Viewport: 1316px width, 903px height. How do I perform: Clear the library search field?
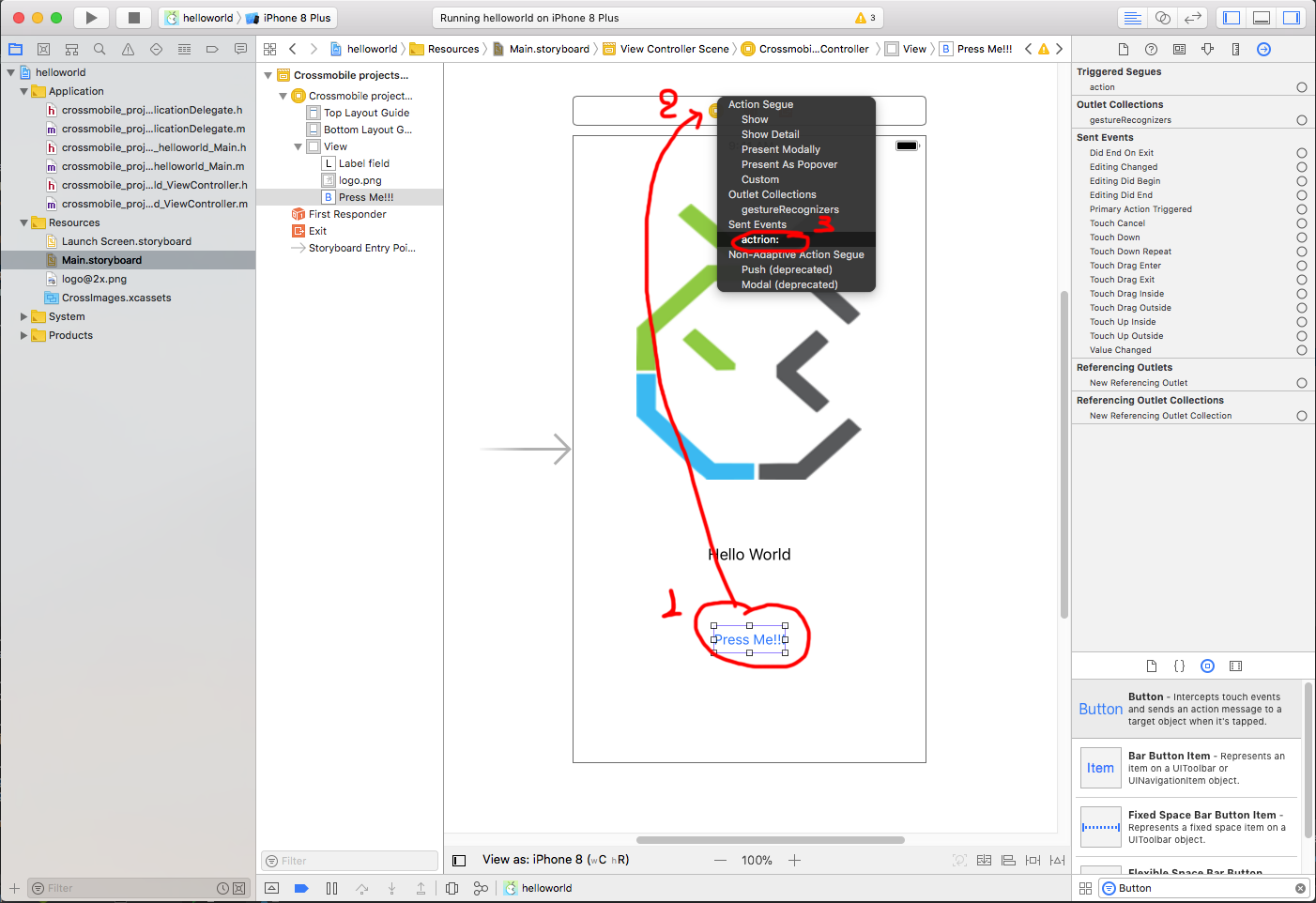tap(1300, 888)
